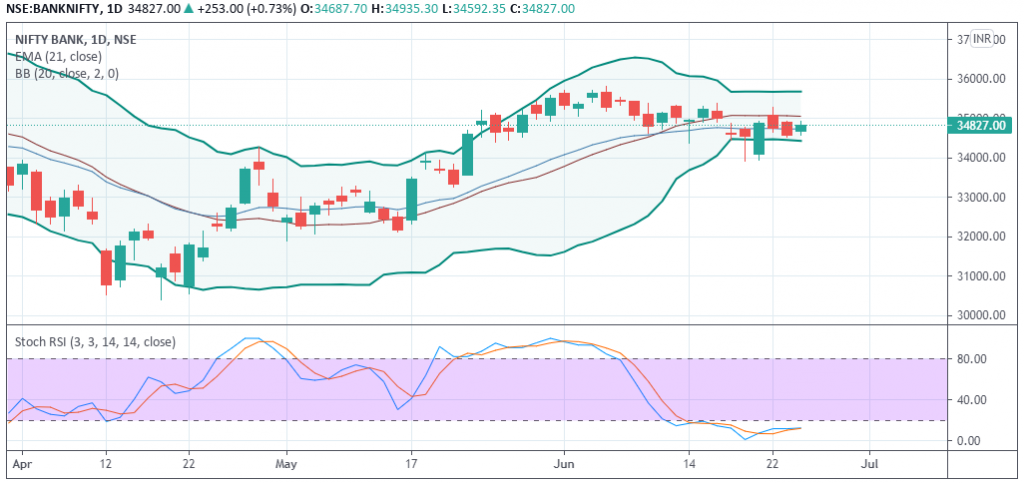Select the Jun date on time axis

(x=564, y=464)
